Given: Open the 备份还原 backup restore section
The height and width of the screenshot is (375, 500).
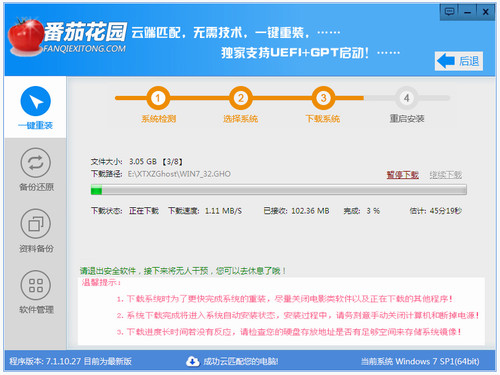Looking at the screenshot, I should (x=36, y=169).
